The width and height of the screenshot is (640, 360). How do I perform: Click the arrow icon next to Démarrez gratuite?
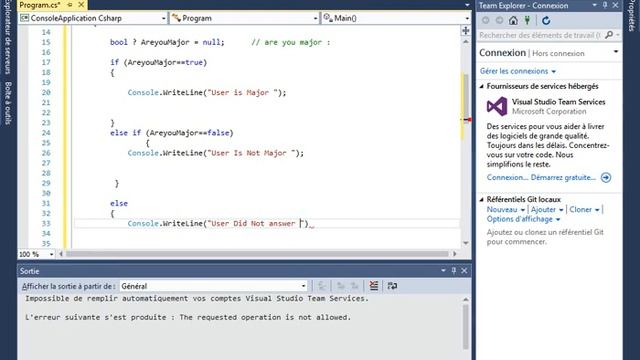point(606,178)
